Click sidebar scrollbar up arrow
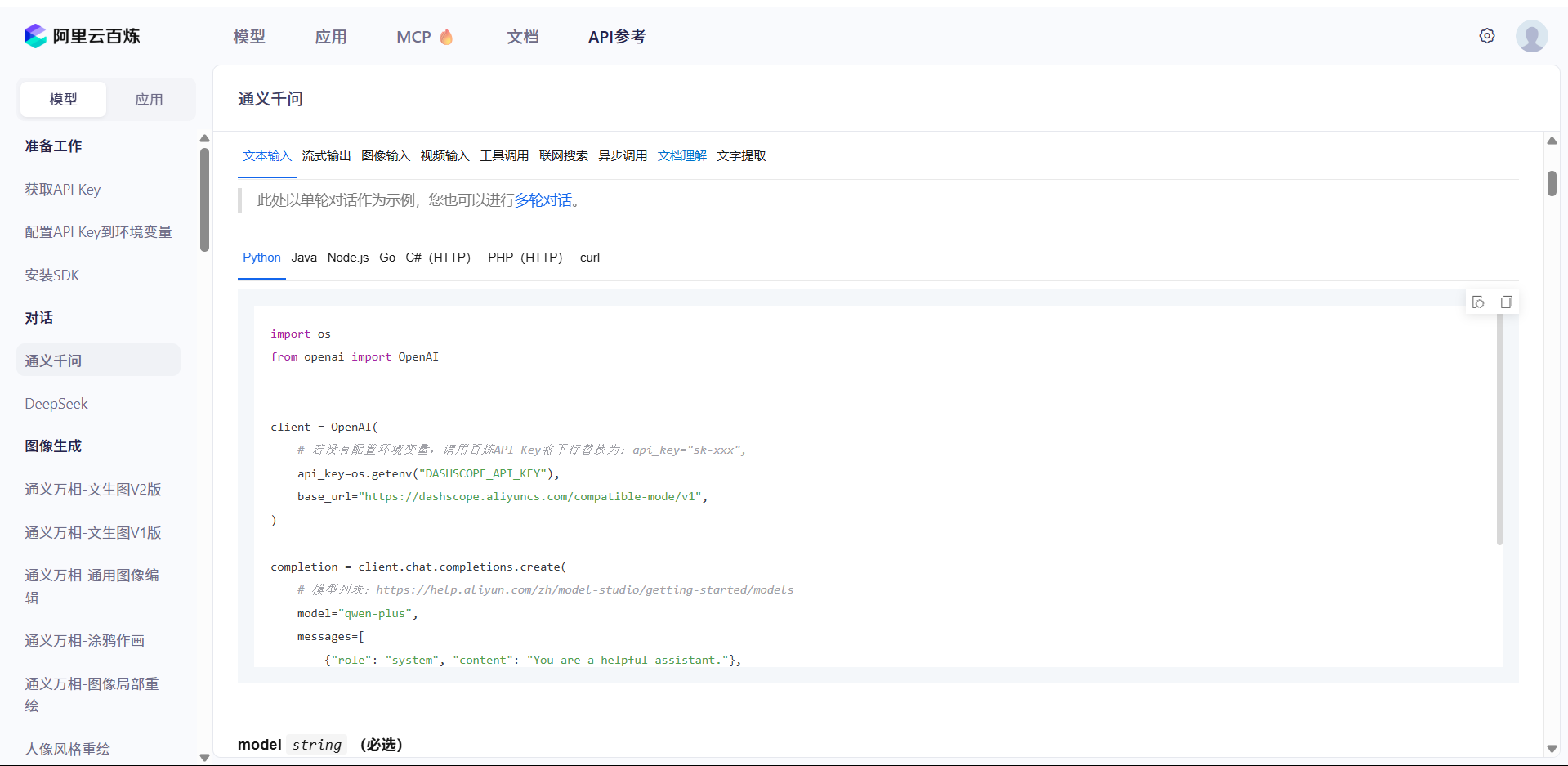1568x766 pixels. pos(204,139)
